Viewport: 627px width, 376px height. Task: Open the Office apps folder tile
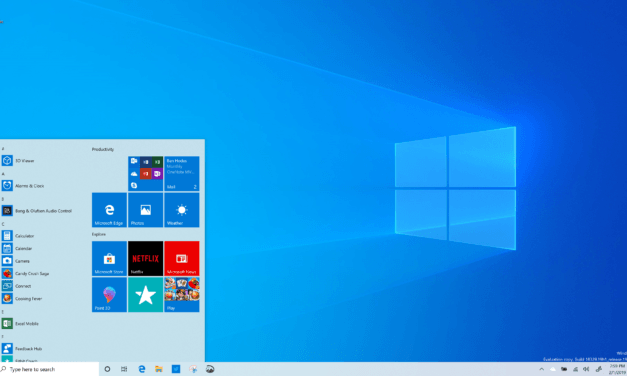tap(146, 174)
